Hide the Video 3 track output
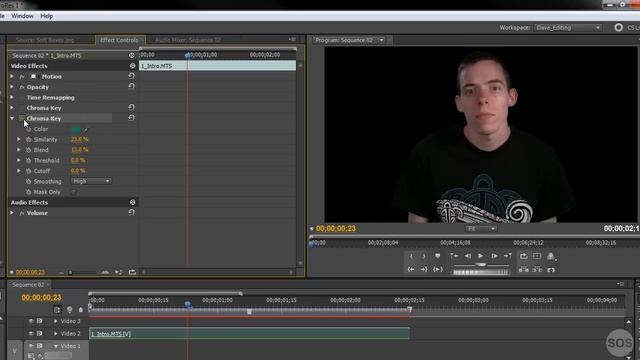Screen dimensions: 640x360 (31, 321)
